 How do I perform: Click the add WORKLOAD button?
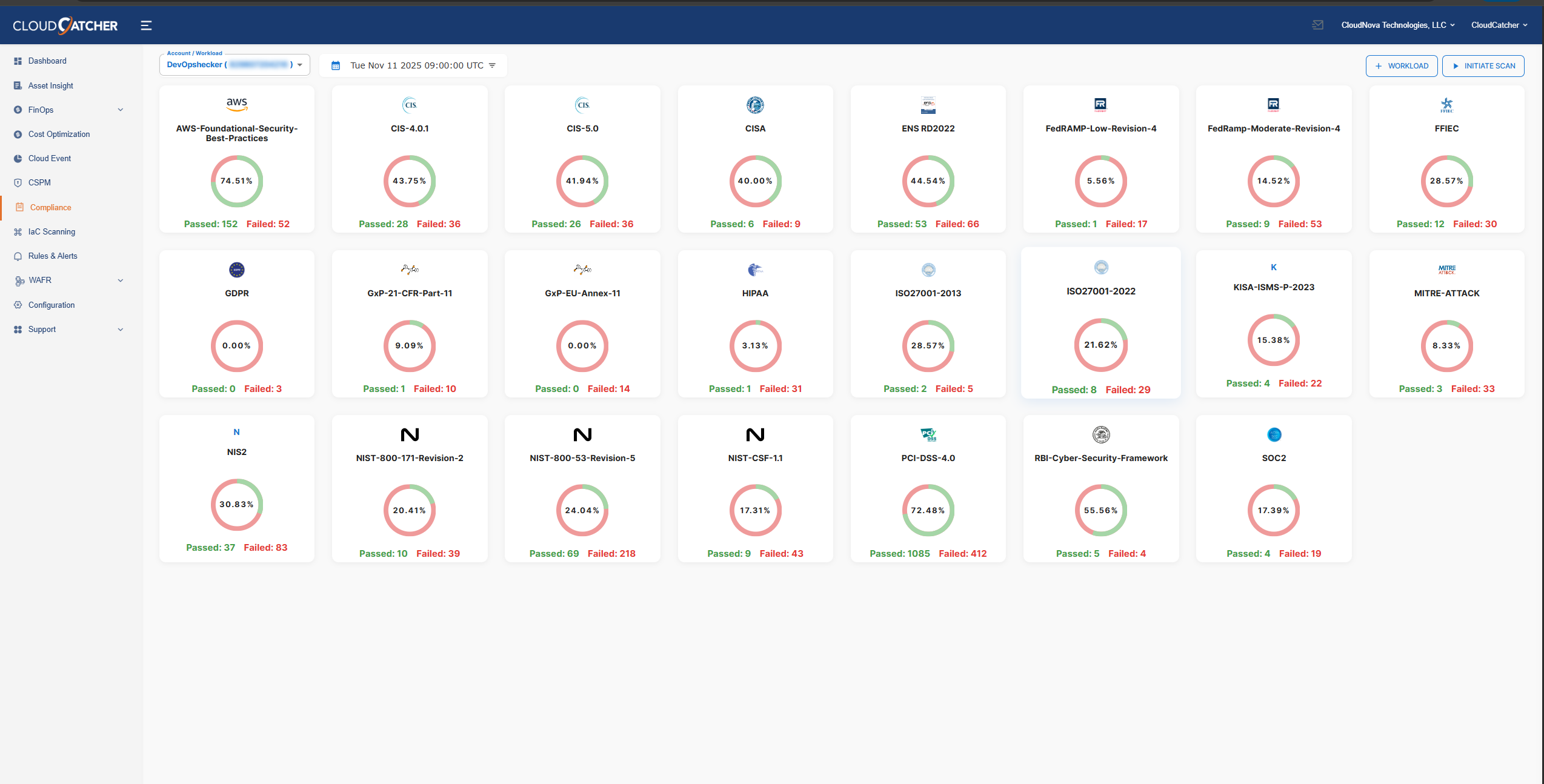[1401, 66]
